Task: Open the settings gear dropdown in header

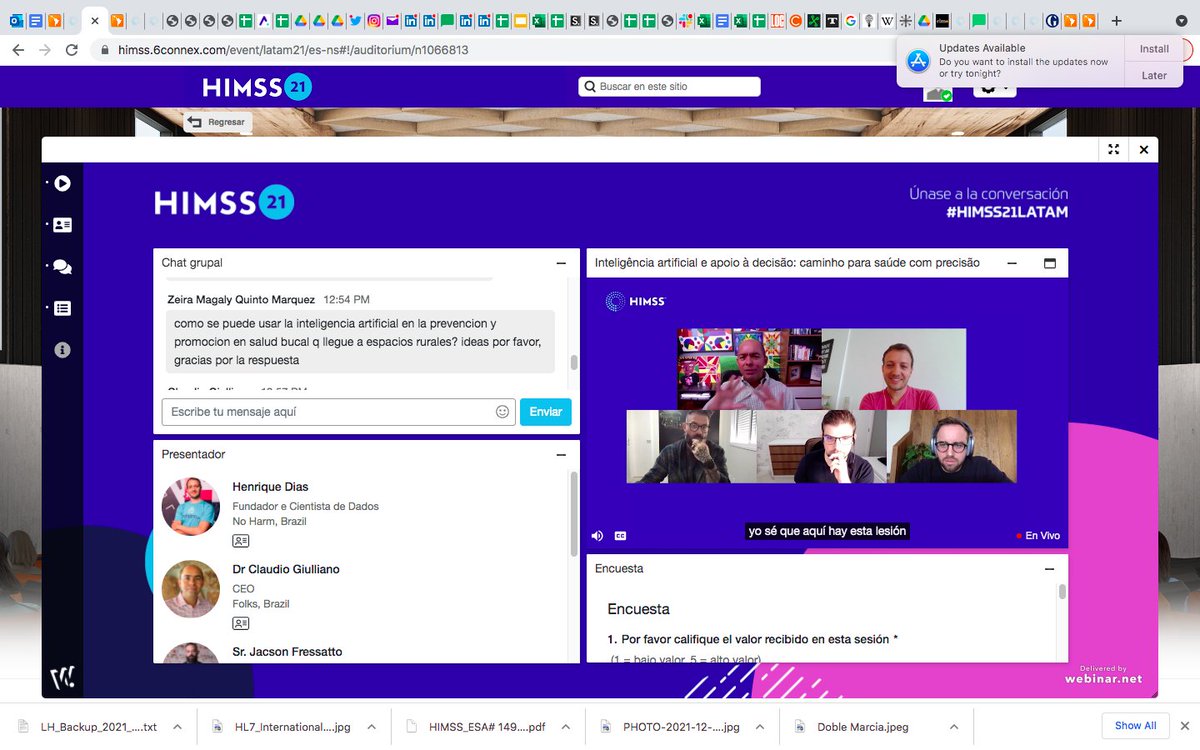Action: point(993,88)
